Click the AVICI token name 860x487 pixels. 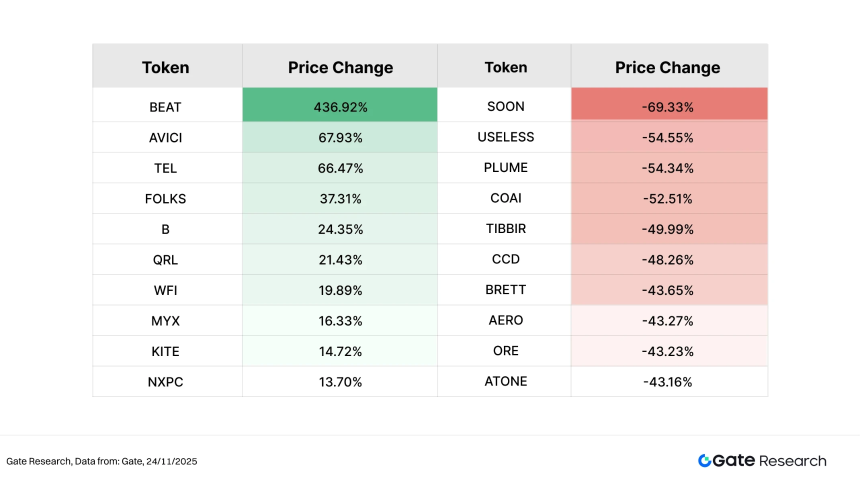pyautogui.click(x=166, y=137)
